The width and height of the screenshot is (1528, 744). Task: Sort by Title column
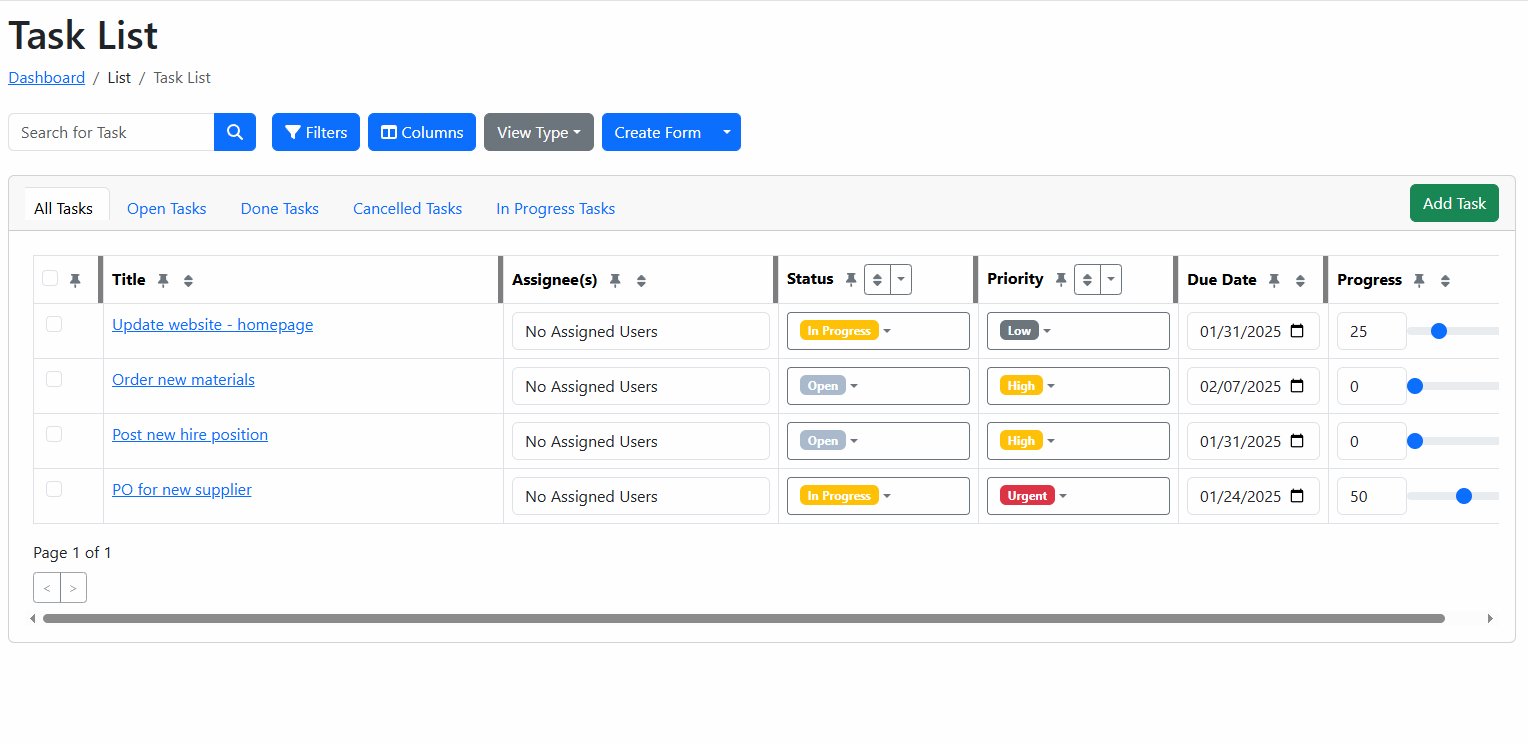[x=188, y=281]
